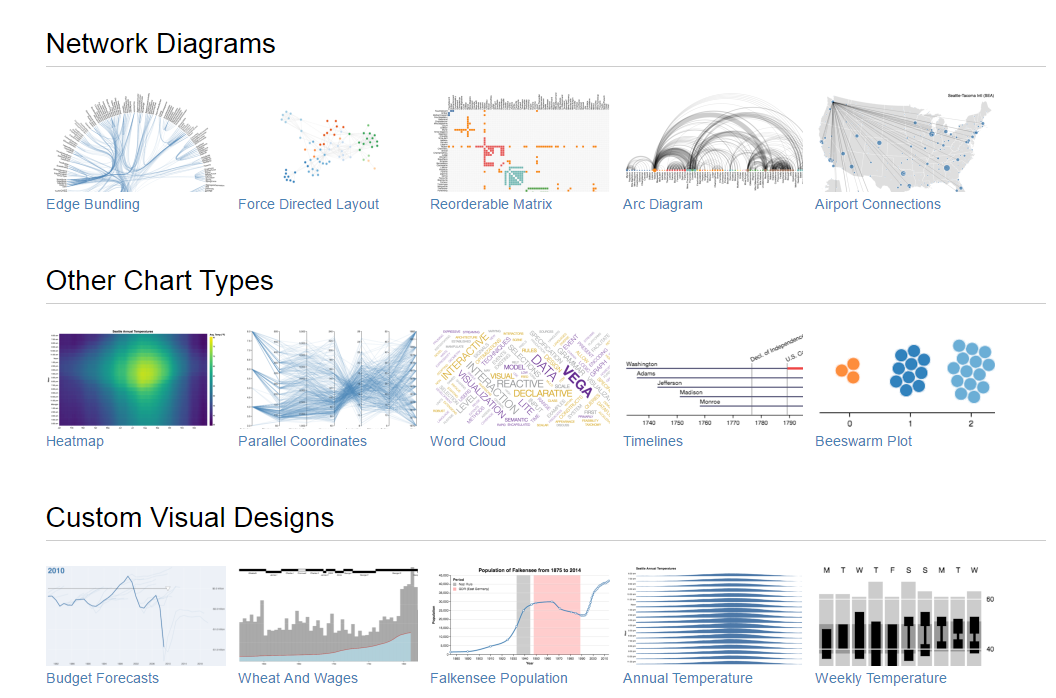This screenshot has width=1056, height=698.
Task: Click the Annual Temperature text link
Action: 687,678
